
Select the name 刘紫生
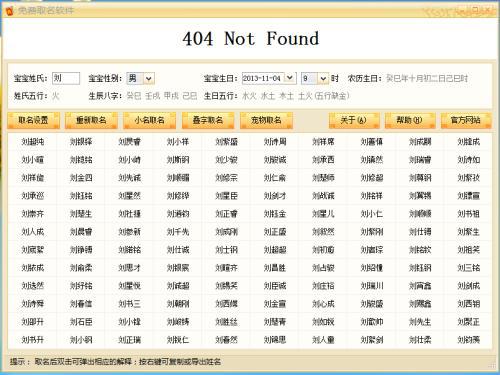point(469,232)
